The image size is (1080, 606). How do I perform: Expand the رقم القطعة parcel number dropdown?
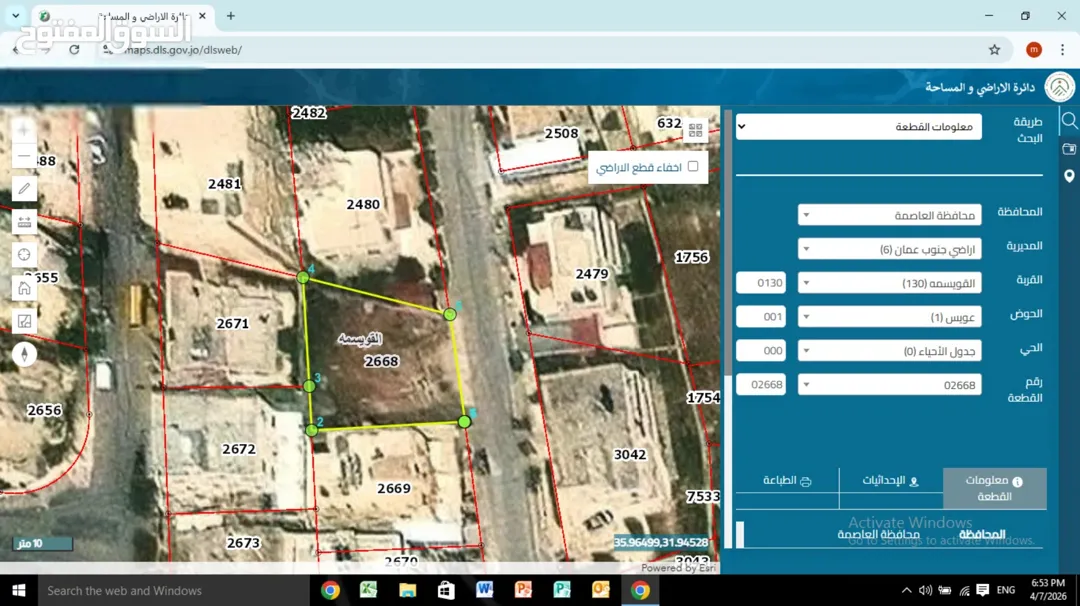[890, 384]
